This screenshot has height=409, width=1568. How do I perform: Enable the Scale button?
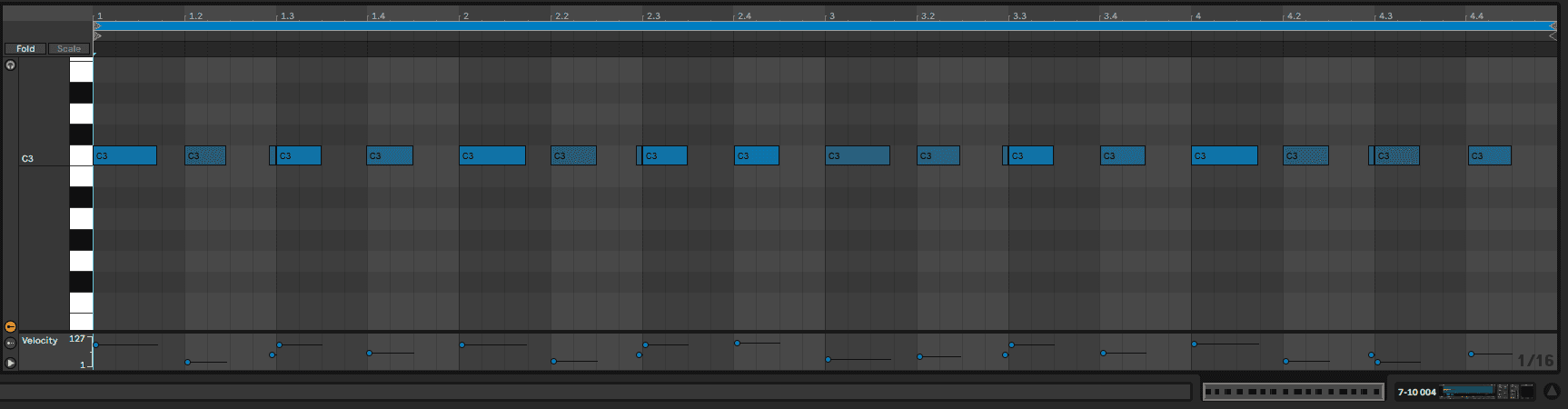pos(69,49)
